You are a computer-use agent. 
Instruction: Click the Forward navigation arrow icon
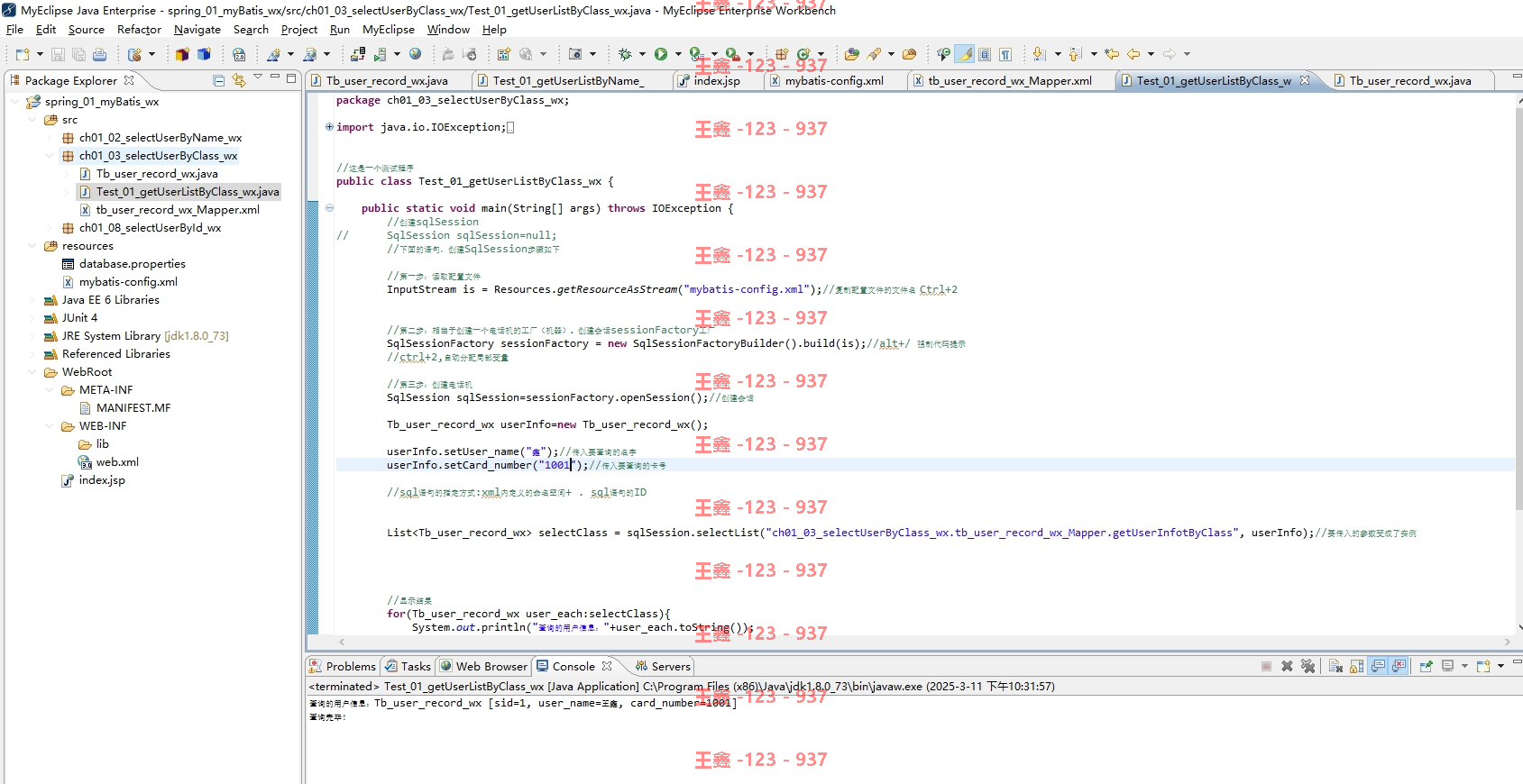[1169, 54]
